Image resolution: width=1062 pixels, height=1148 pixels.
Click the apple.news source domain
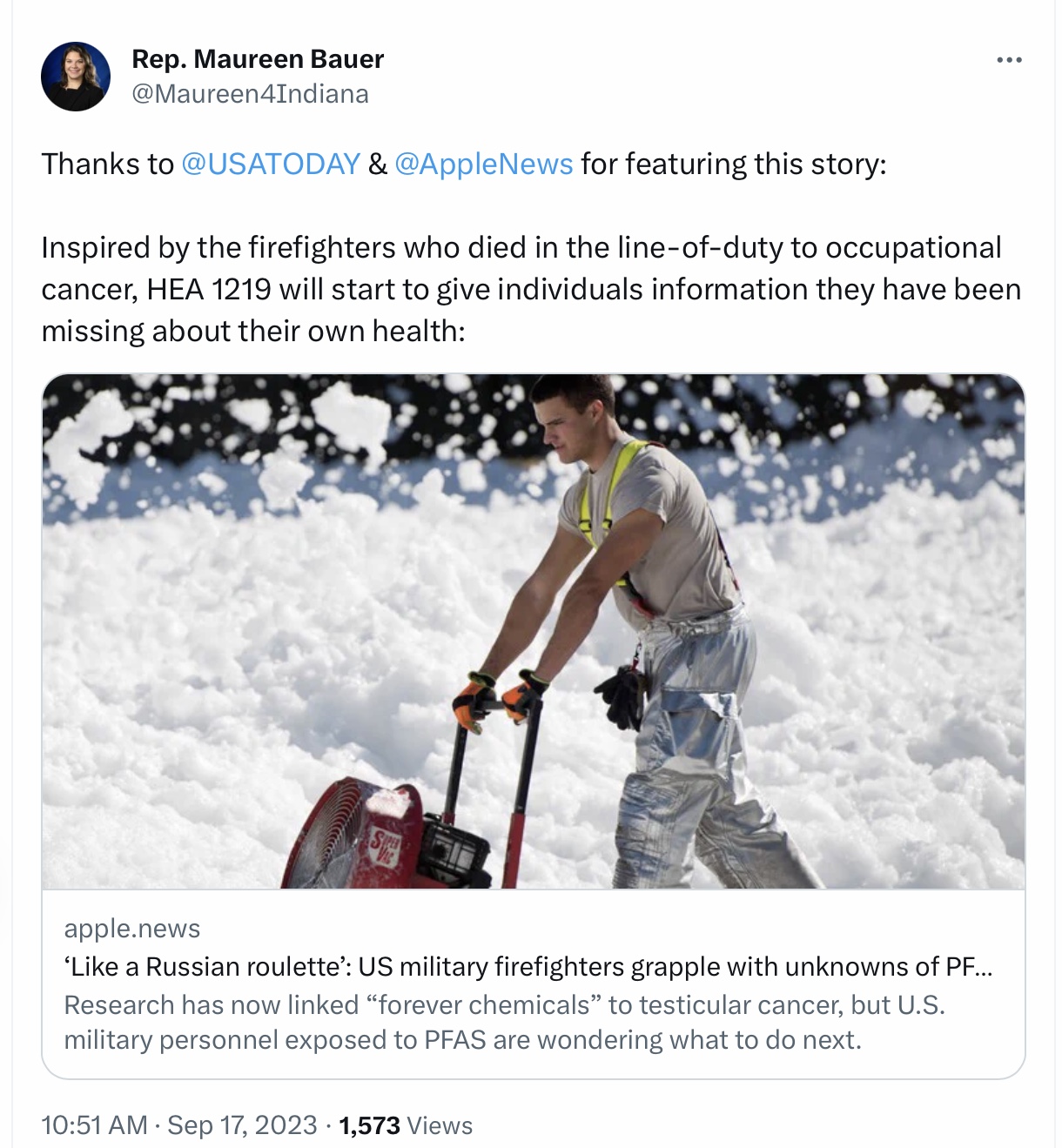[132, 929]
